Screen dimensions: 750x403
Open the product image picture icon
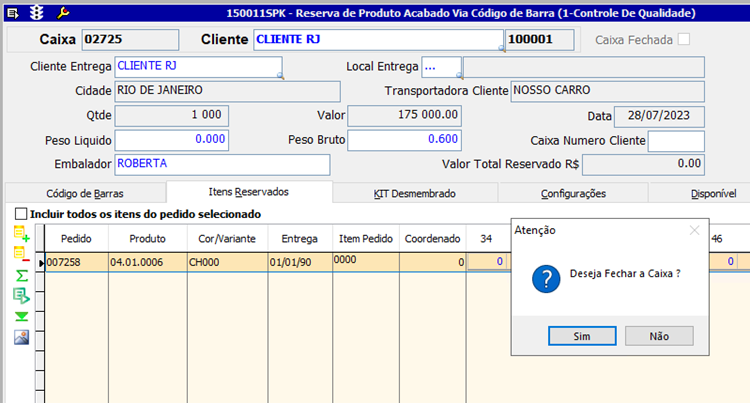21,337
